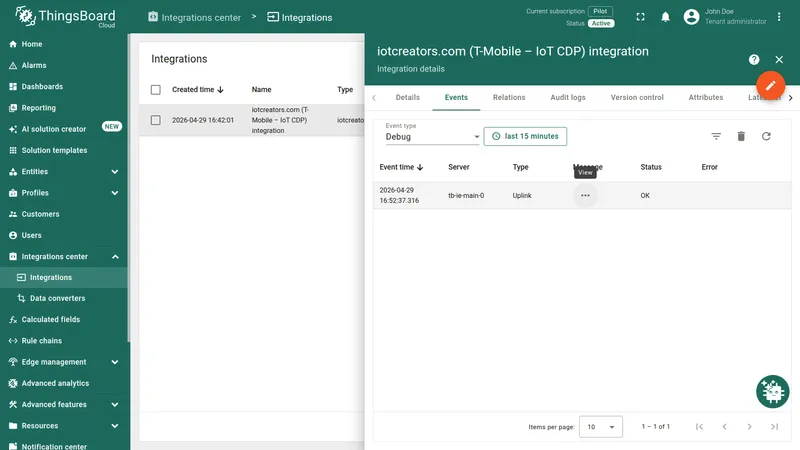Click the Pilot subscription badge
Image resolution: width=800 pixels, height=450 pixels.
pos(600,11)
